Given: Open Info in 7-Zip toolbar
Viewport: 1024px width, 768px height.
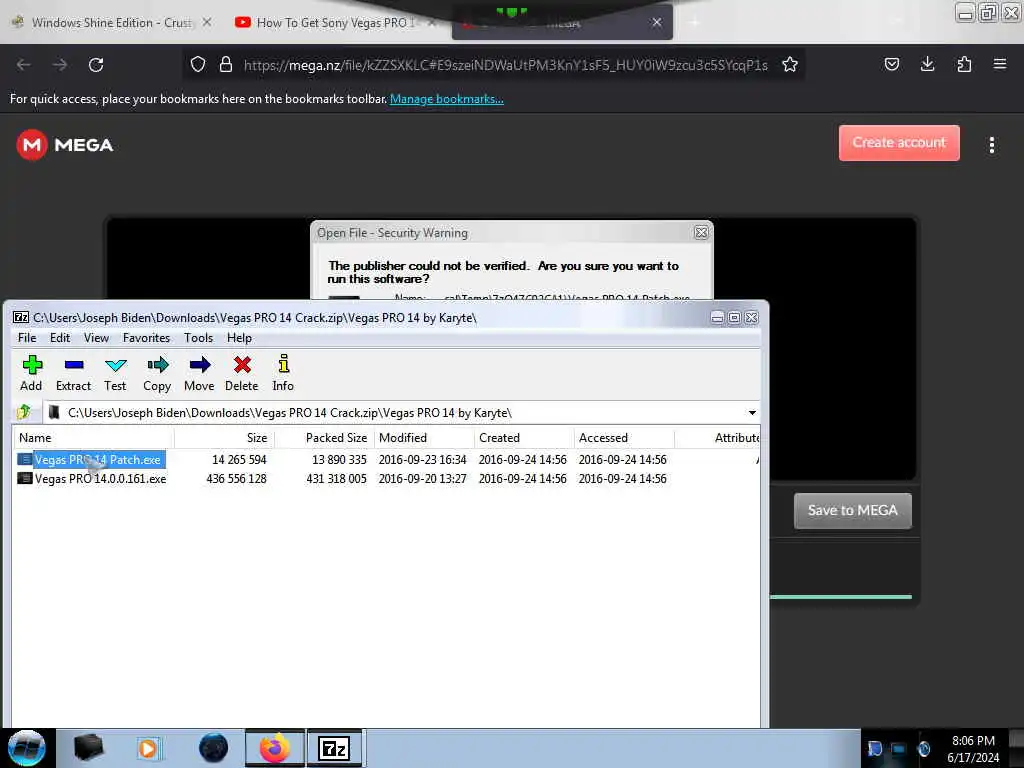Looking at the screenshot, I should pos(283,373).
